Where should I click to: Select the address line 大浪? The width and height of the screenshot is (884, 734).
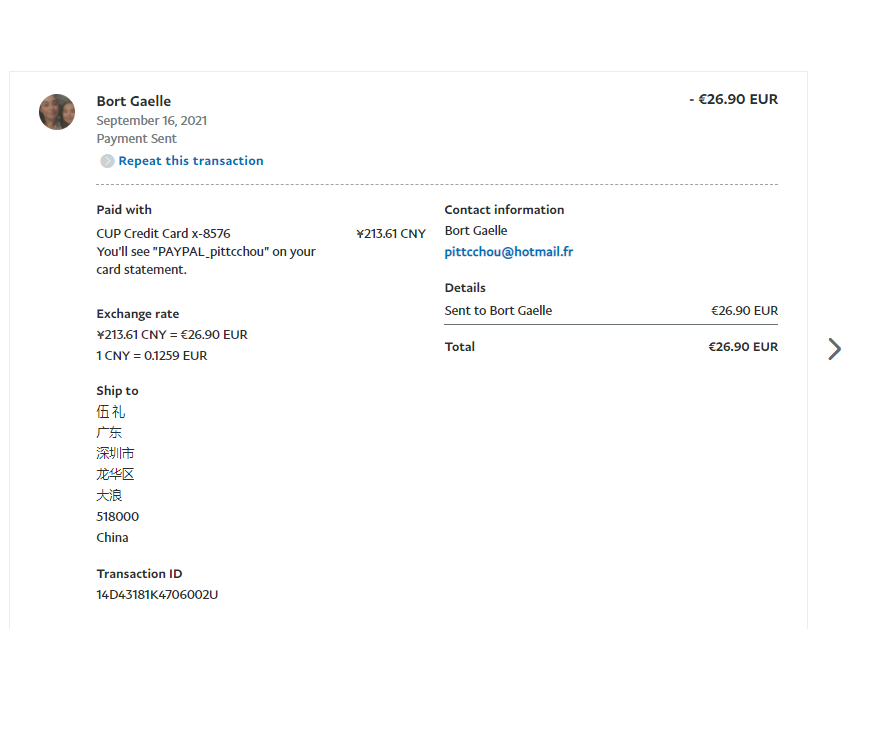tap(109, 495)
